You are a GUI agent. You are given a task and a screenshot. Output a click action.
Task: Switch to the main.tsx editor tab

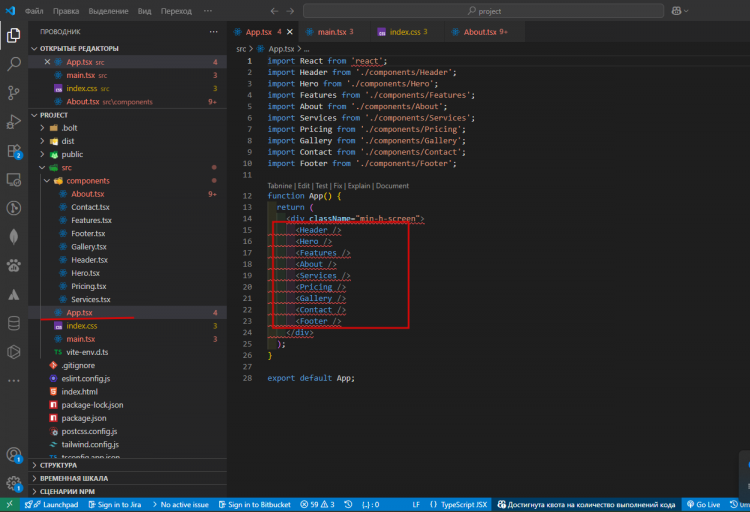[332, 32]
